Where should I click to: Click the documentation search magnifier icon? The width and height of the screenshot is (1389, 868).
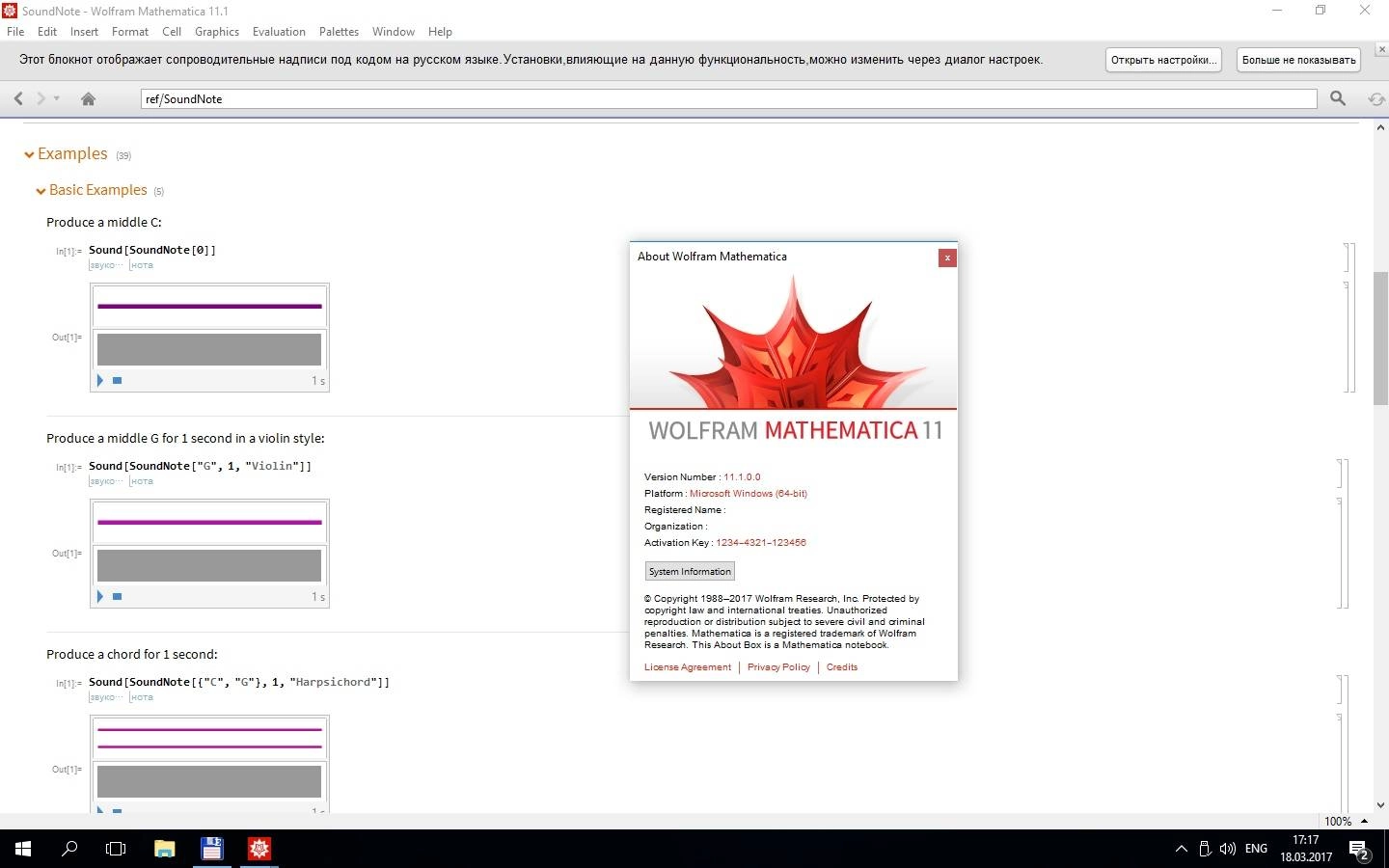click(x=1338, y=98)
